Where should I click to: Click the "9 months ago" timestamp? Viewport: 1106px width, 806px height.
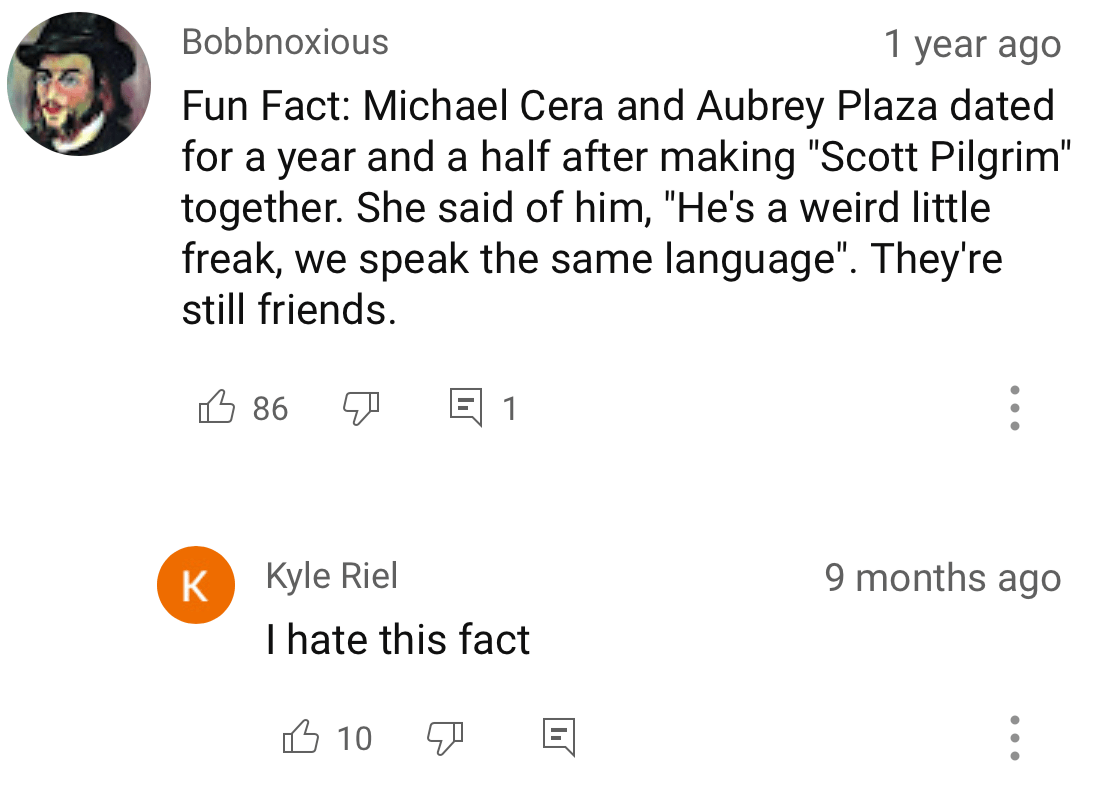point(942,578)
